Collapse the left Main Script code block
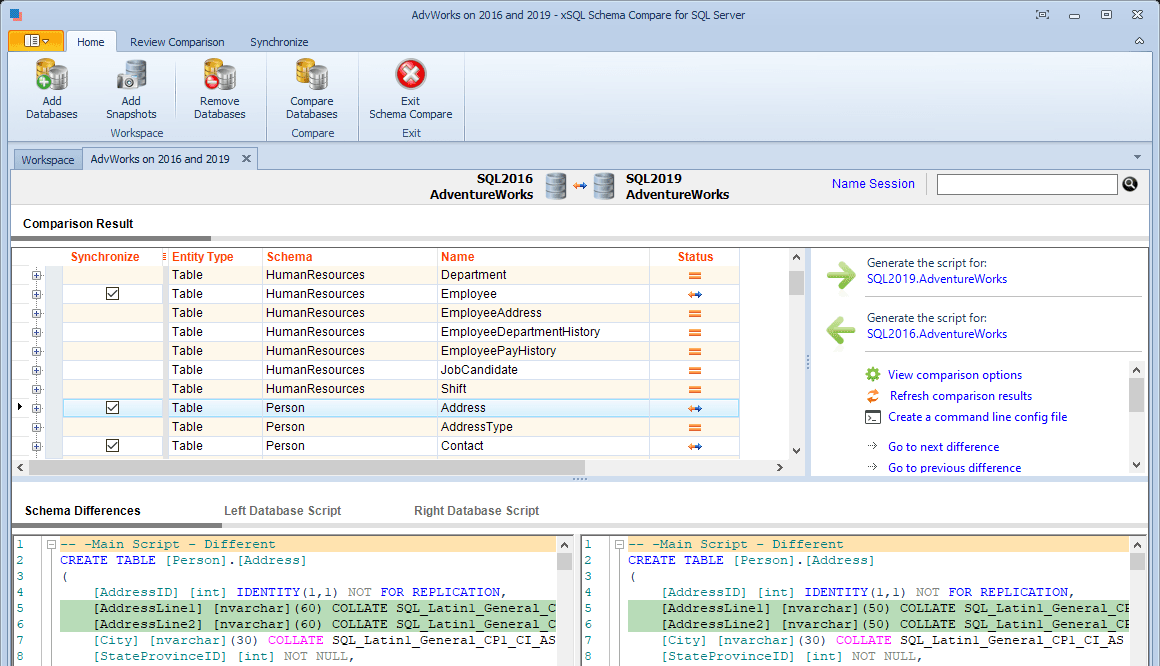Viewport: 1160px width, 666px height. point(51,545)
